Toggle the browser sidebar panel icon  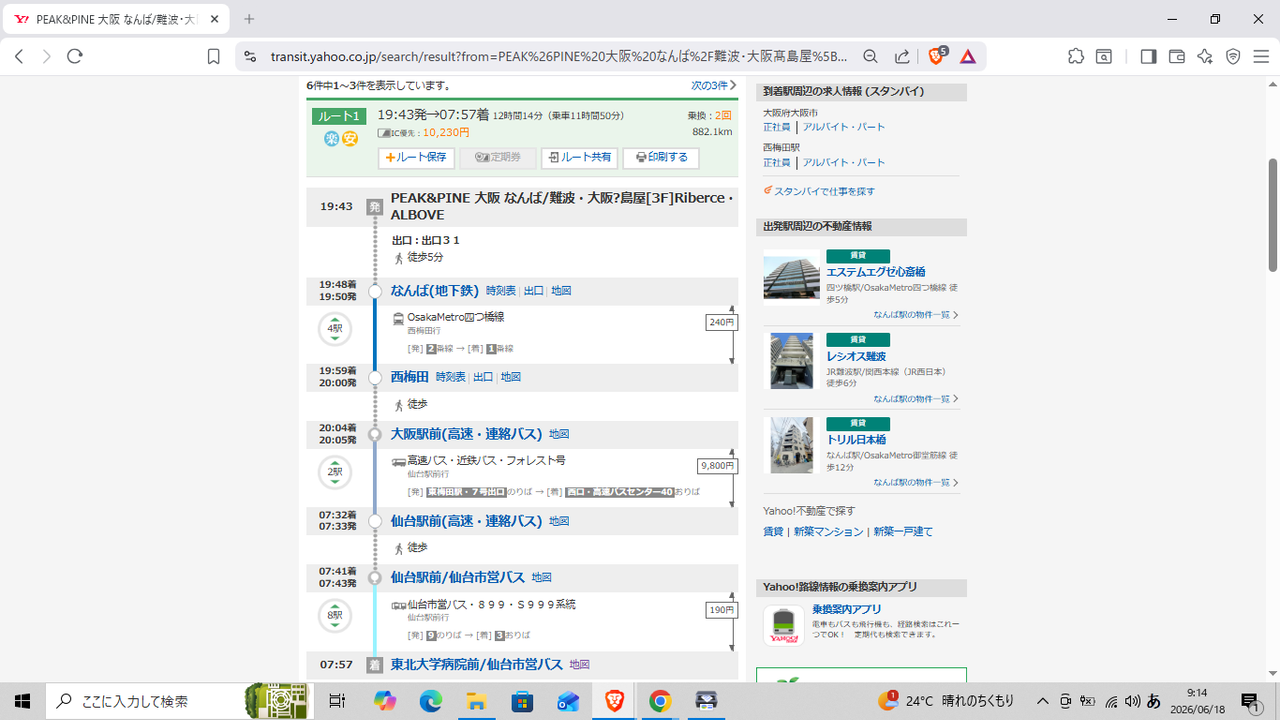tap(1148, 57)
